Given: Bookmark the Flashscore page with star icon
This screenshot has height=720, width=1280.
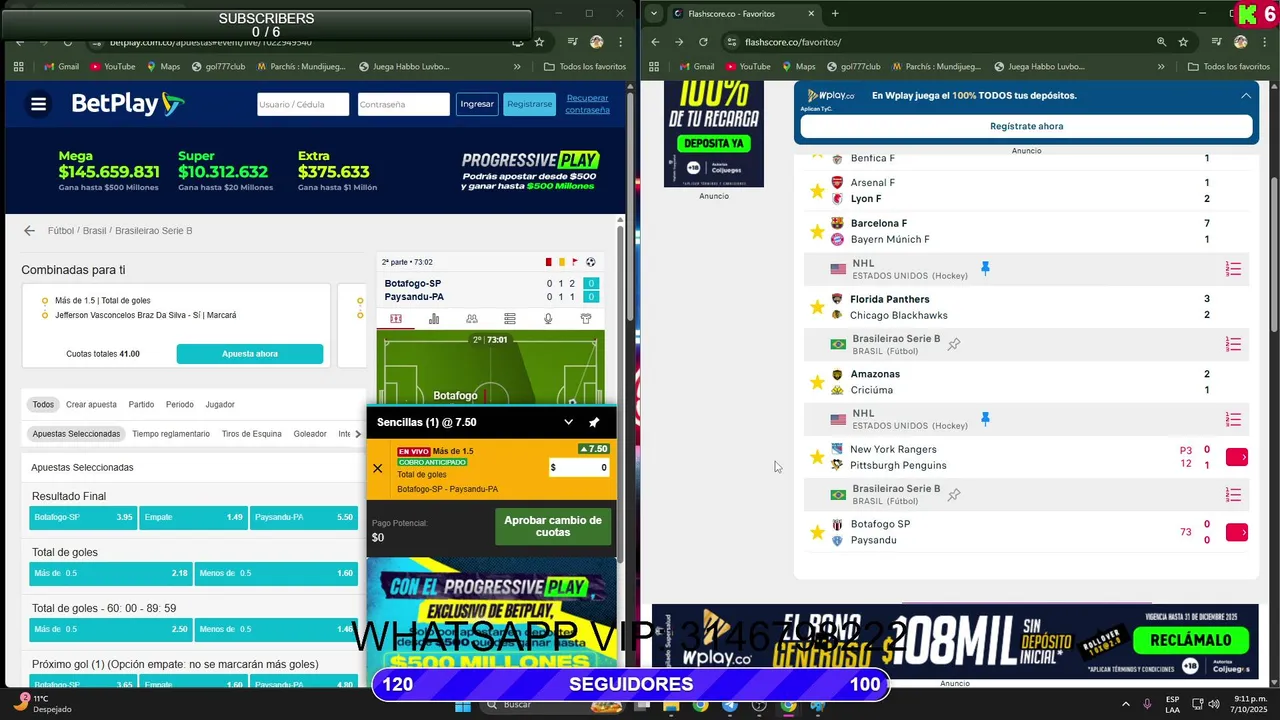Looking at the screenshot, I should point(1183,42).
